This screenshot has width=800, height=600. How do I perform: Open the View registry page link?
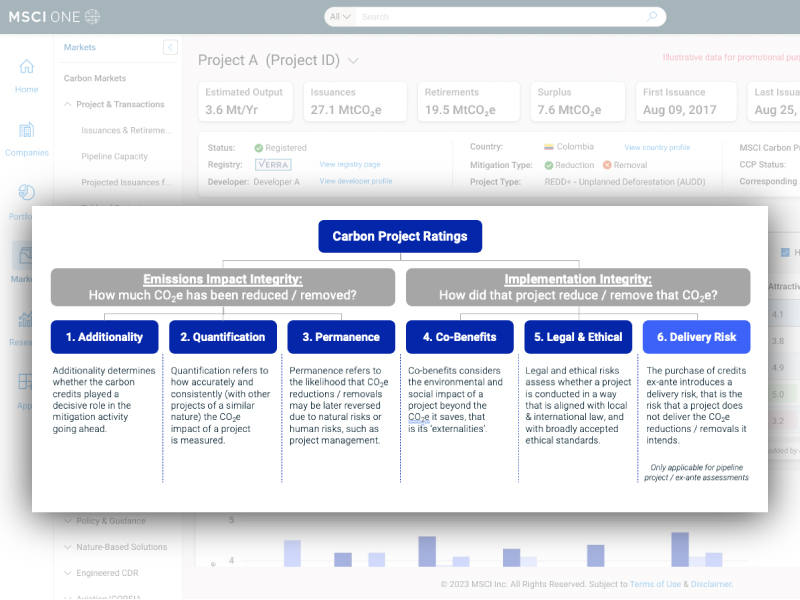[350, 164]
